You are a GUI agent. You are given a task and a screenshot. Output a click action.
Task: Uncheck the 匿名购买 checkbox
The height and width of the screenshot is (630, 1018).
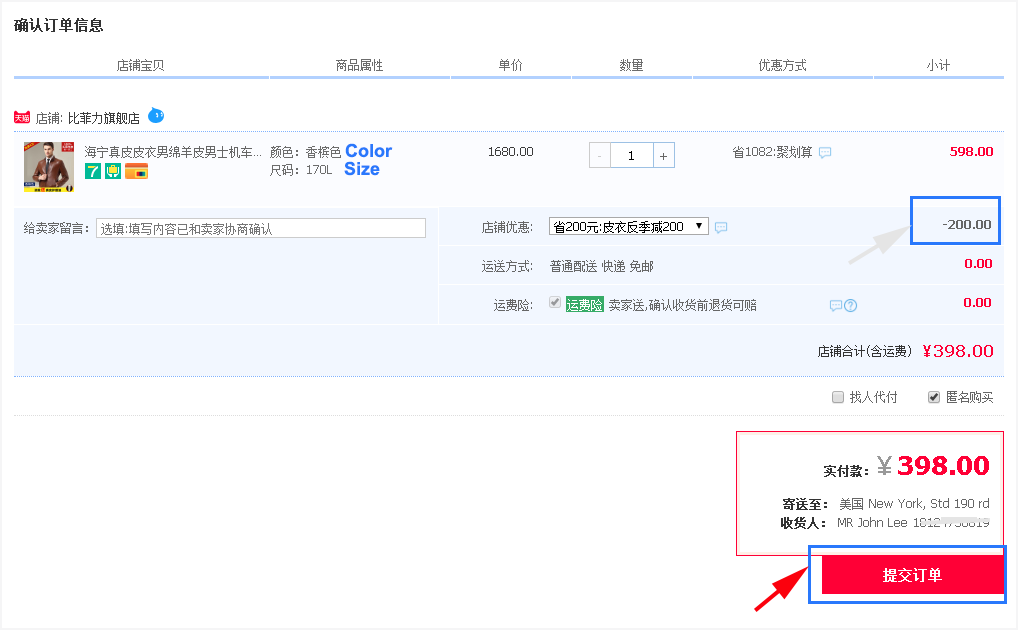point(934,397)
